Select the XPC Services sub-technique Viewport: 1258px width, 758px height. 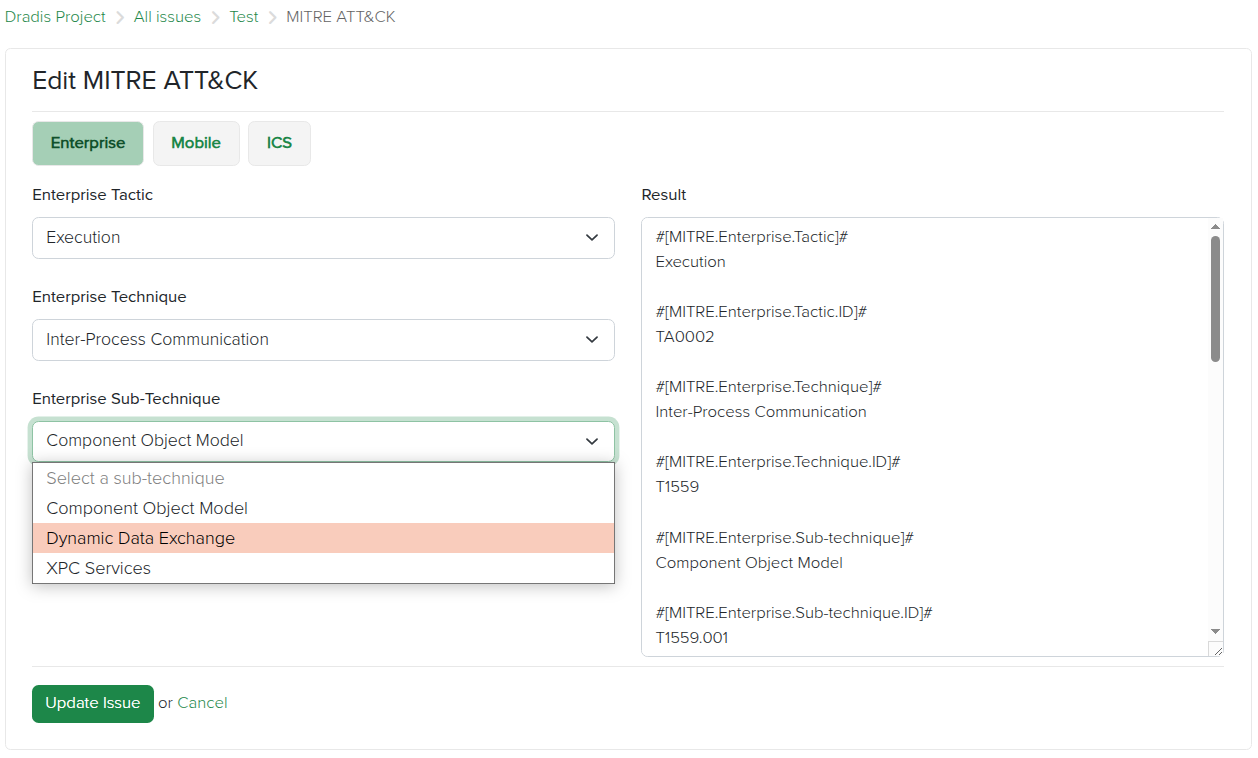[100, 568]
